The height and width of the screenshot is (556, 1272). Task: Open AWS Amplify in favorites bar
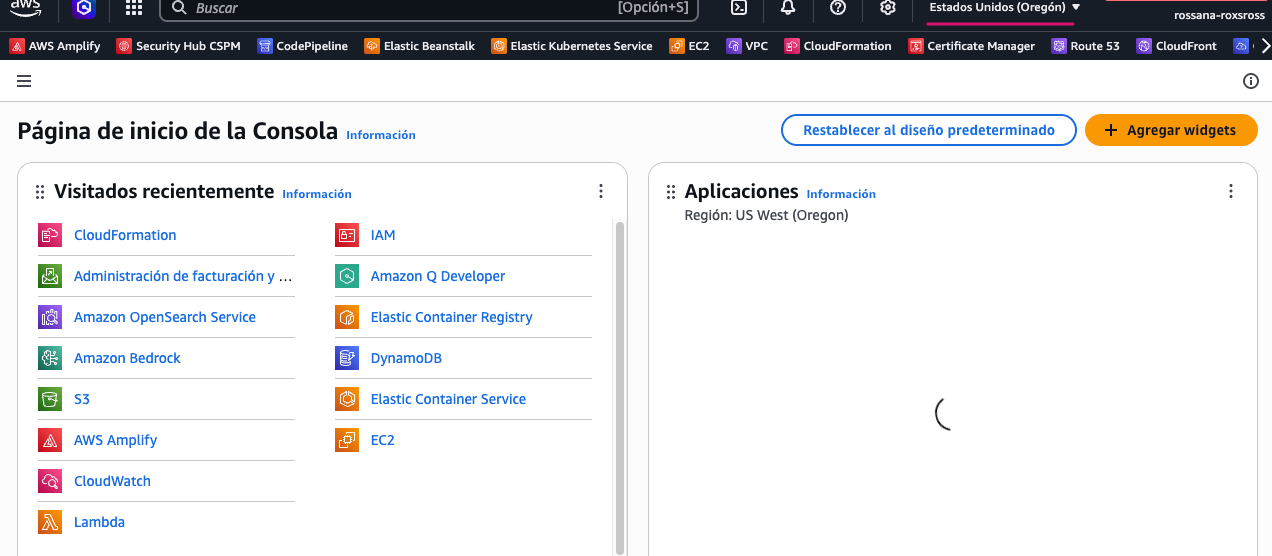(55, 46)
